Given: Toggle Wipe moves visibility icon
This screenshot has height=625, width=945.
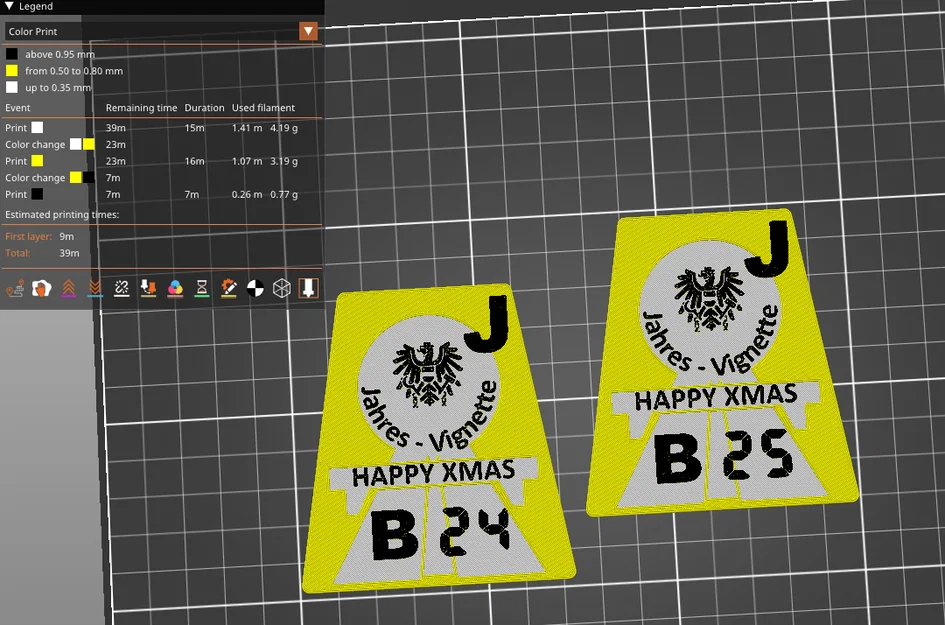Looking at the screenshot, I should (42, 289).
